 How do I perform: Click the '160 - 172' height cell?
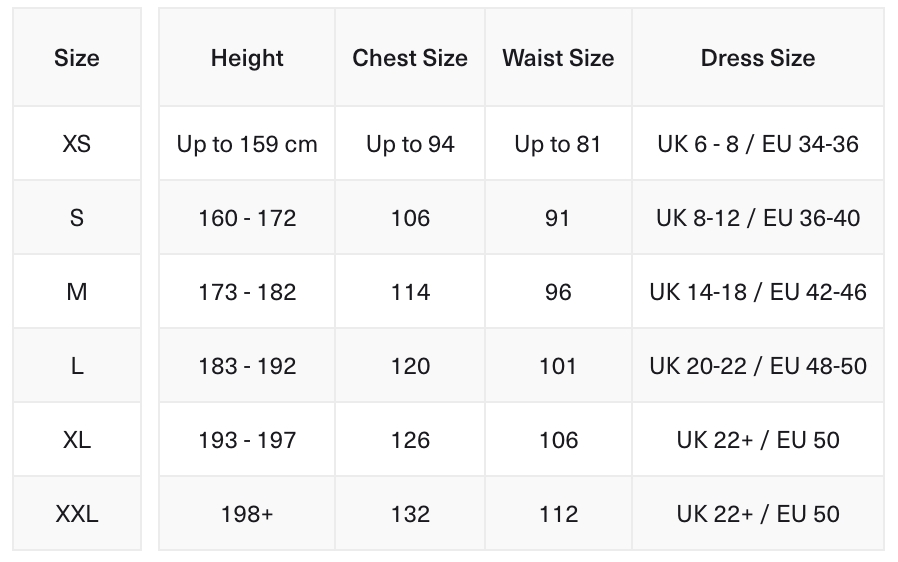[x=247, y=218]
